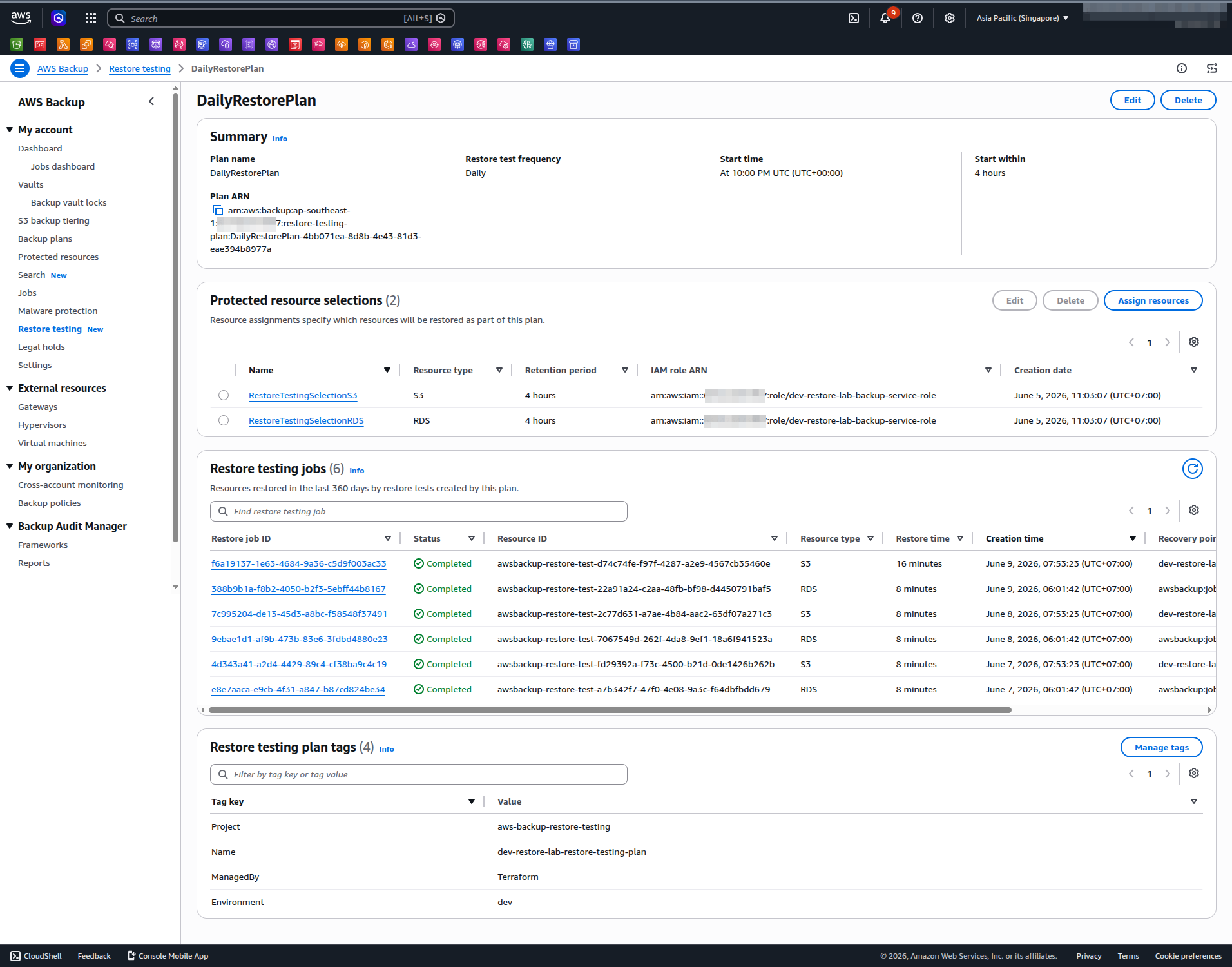Open console settings gear in top bar
The height and width of the screenshot is (967, 1232).
950,18
